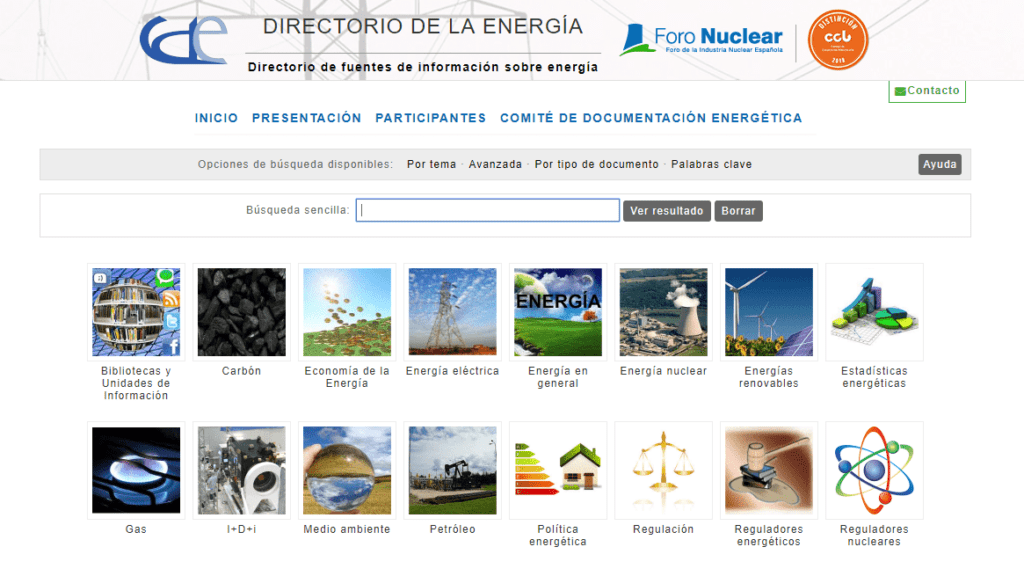Click the Ver resultado button
Image resolution: width=1024 pixels, height=576 pixels.
point(667,211)
